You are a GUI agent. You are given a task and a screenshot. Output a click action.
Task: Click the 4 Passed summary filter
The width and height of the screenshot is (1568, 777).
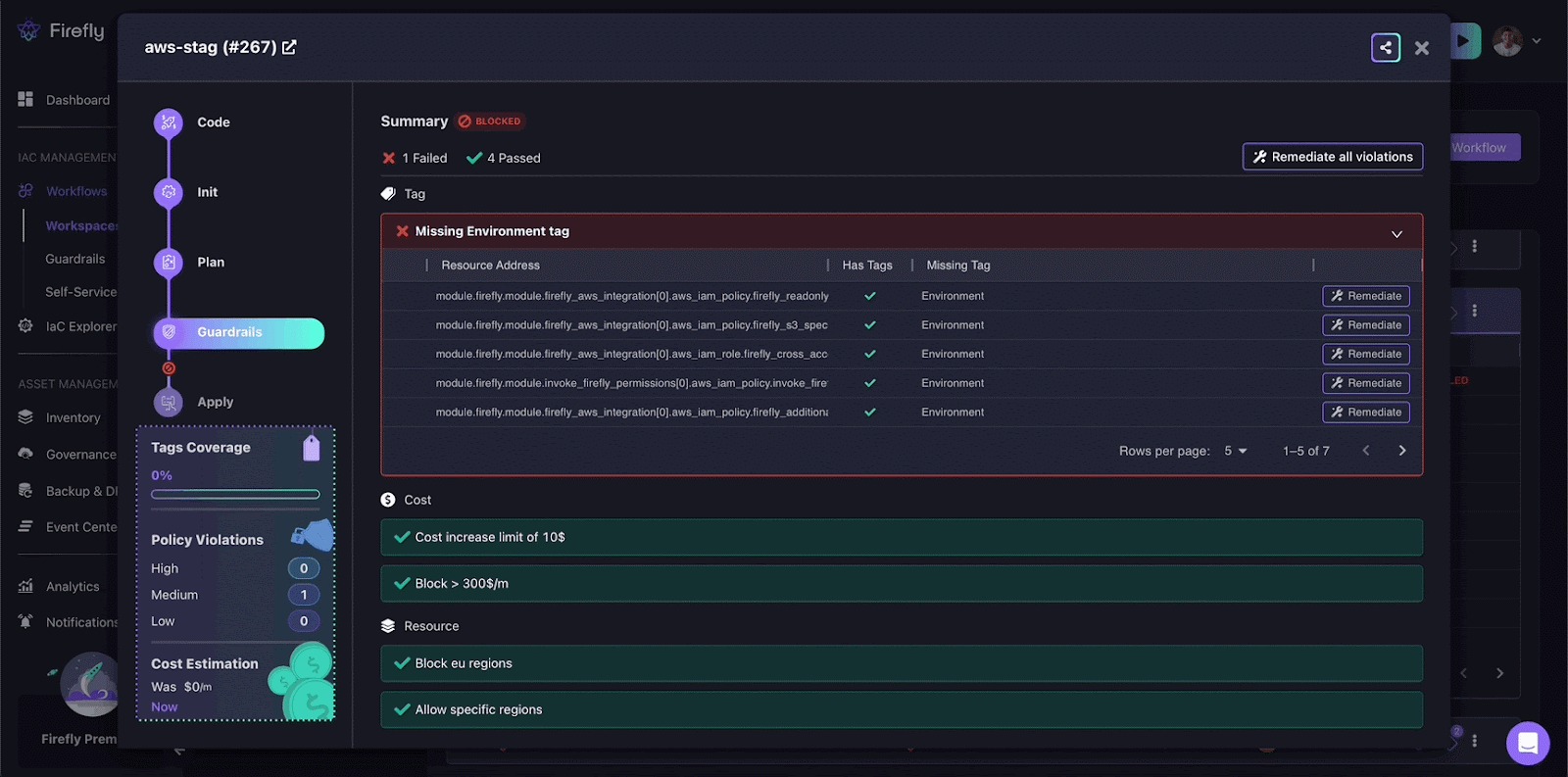point(504,158)
